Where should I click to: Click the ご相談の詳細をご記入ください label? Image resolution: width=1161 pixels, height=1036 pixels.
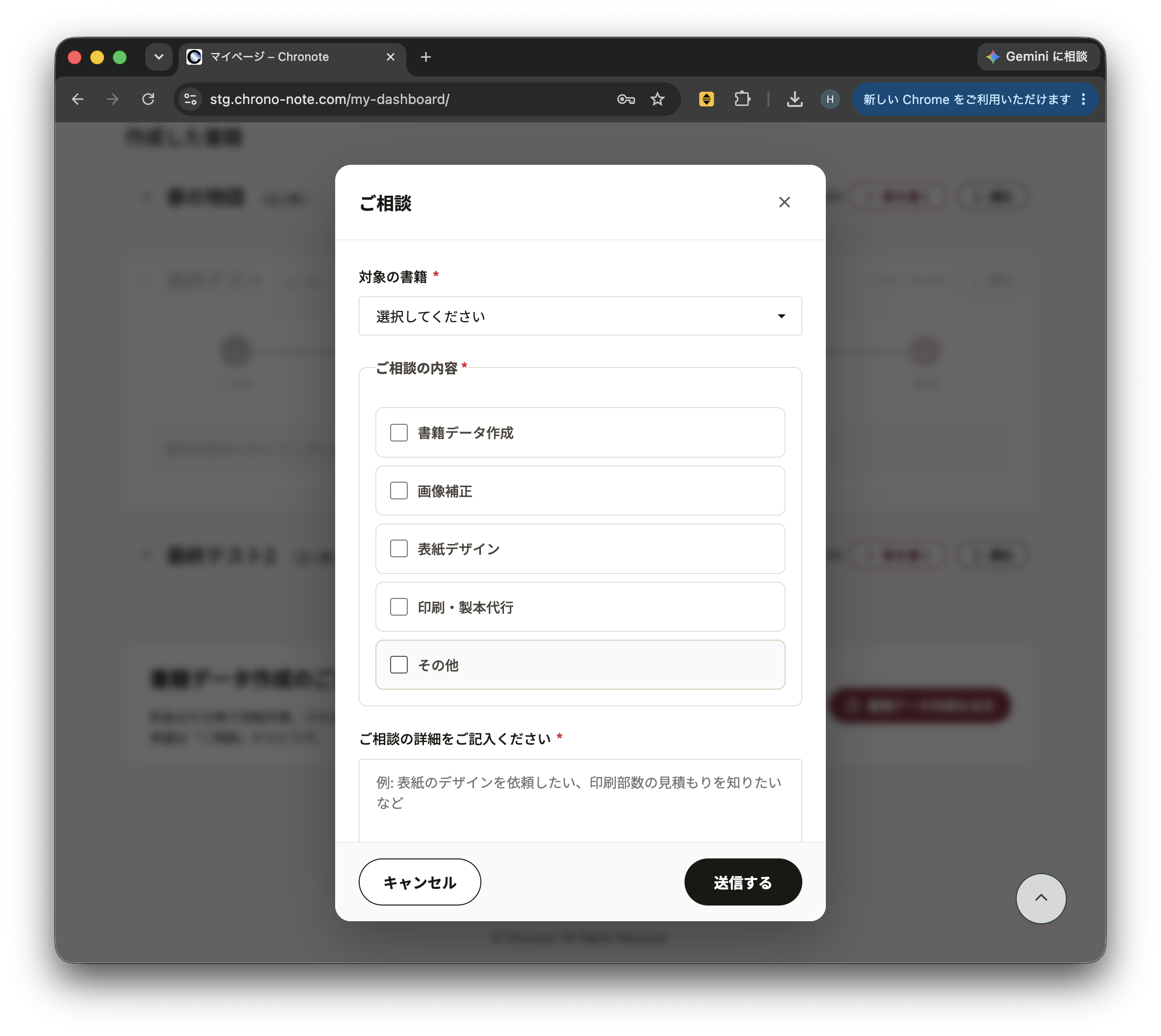[454, 739]
